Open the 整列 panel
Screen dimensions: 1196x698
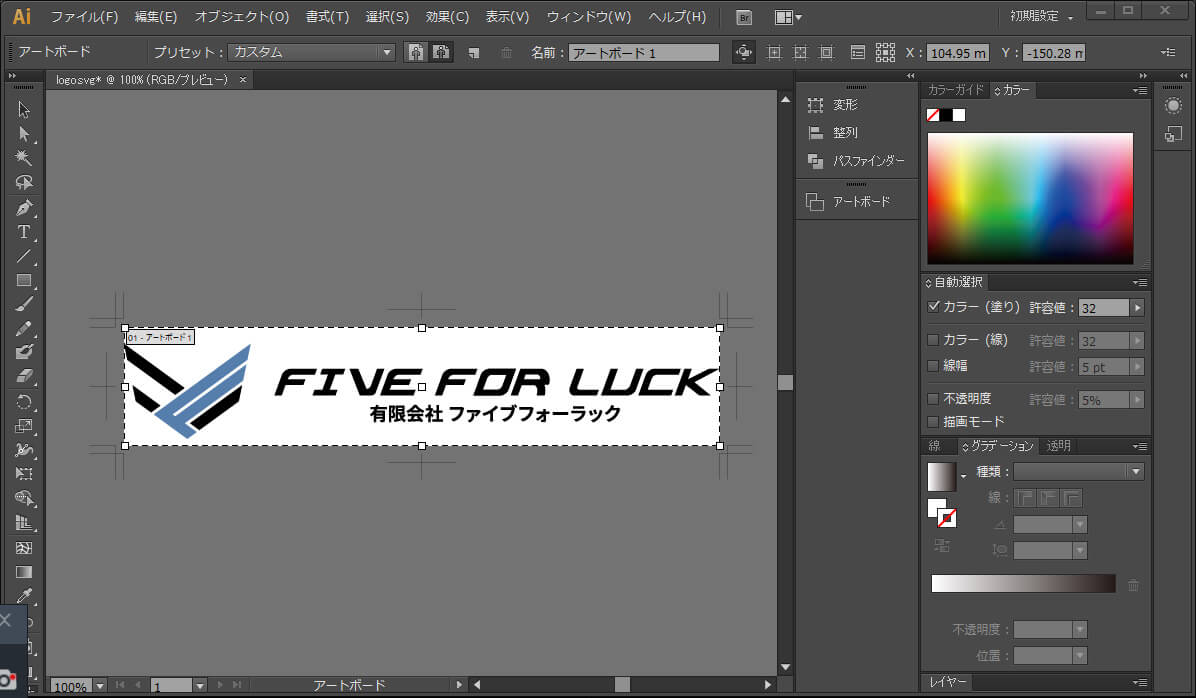[x=844, y=133]
